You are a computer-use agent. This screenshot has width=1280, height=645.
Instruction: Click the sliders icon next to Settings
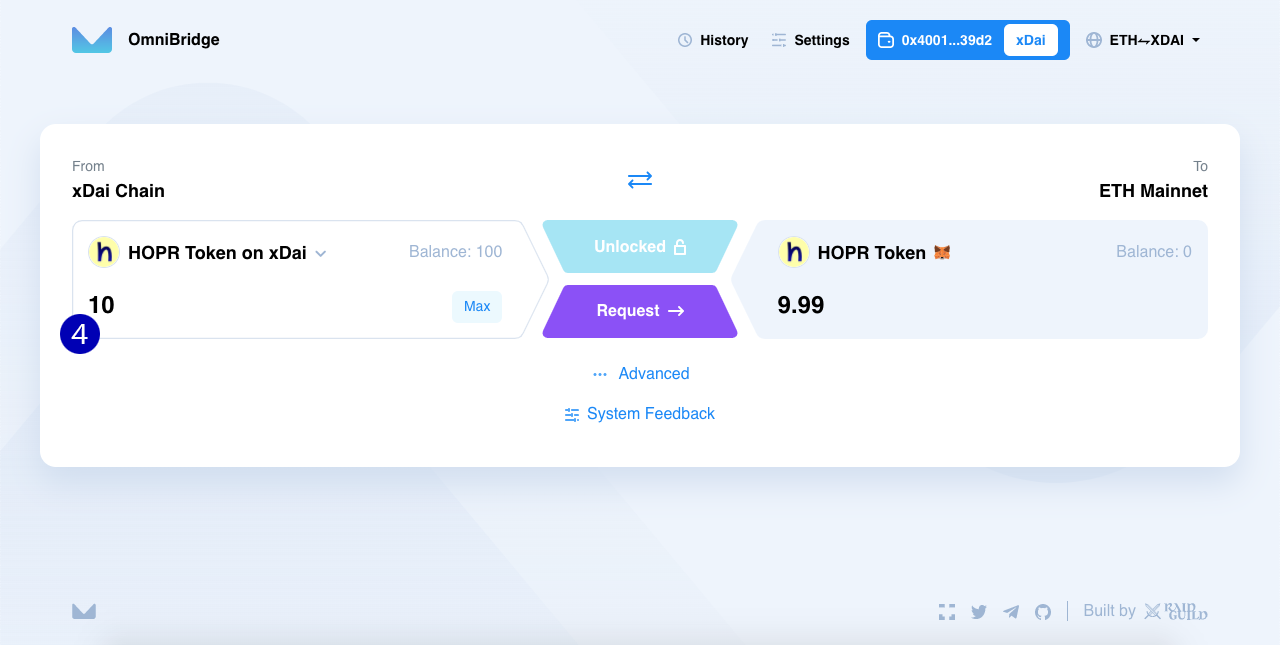coord(779,40)
